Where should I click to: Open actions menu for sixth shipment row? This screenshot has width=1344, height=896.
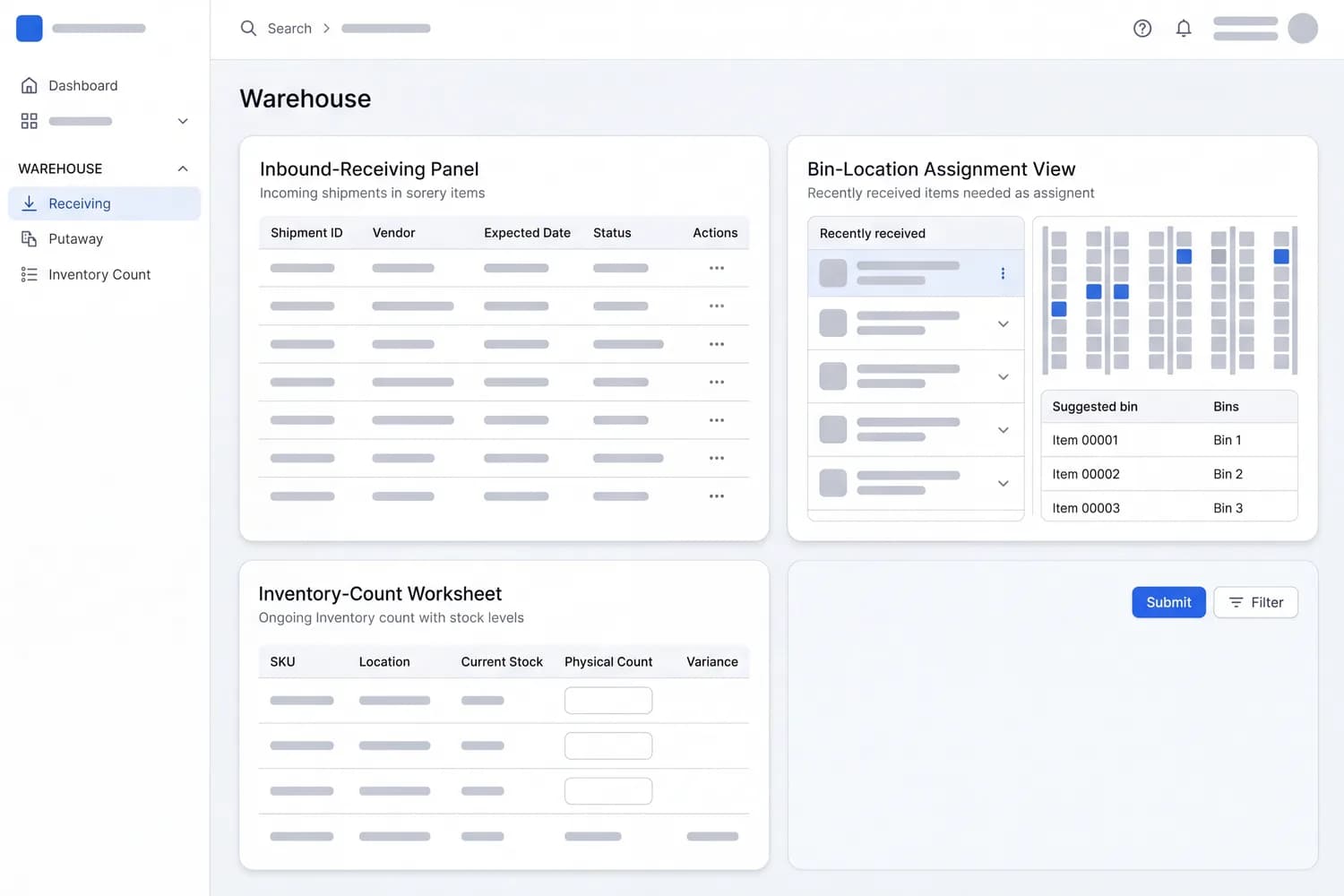[717, 458]
